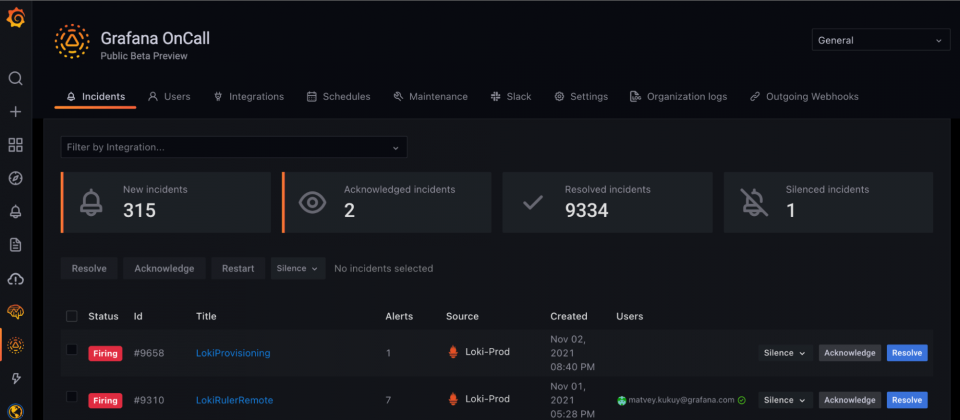The width and height of the screenshot is (960, 420).
Task: Acknowledge the LokiRulerRemote incident
Action: [x=850, y=400]
